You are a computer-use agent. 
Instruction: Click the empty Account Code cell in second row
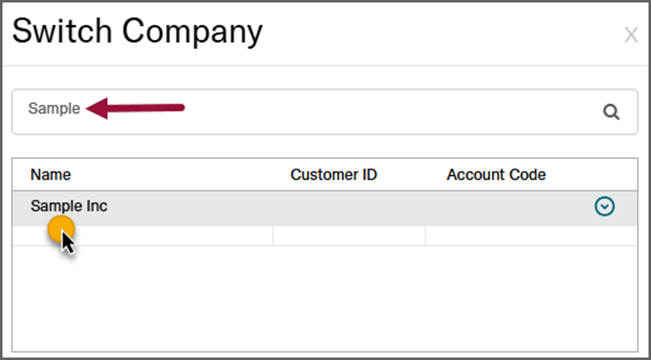(531, 236)
